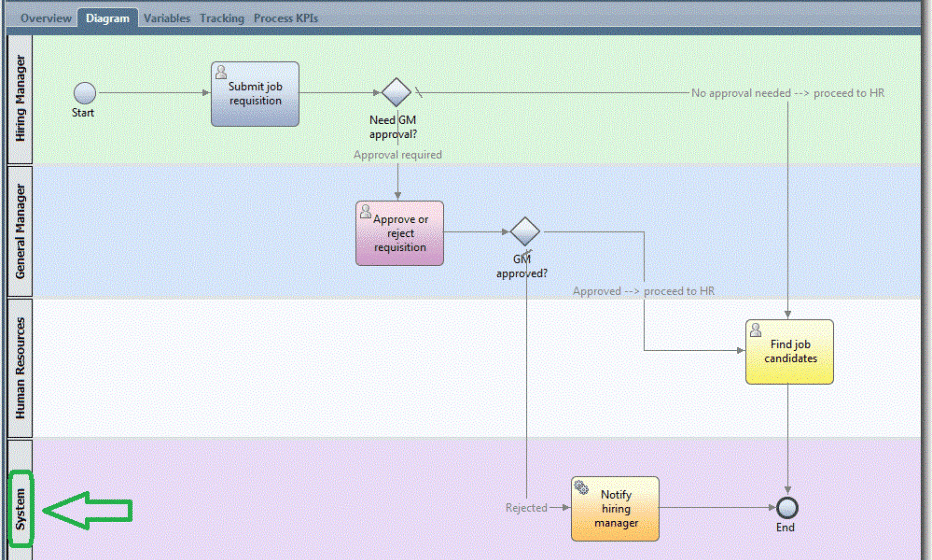Click user icon on Submit job requisition
Viewport: 932px width, 560px height.
pos(222,72)
